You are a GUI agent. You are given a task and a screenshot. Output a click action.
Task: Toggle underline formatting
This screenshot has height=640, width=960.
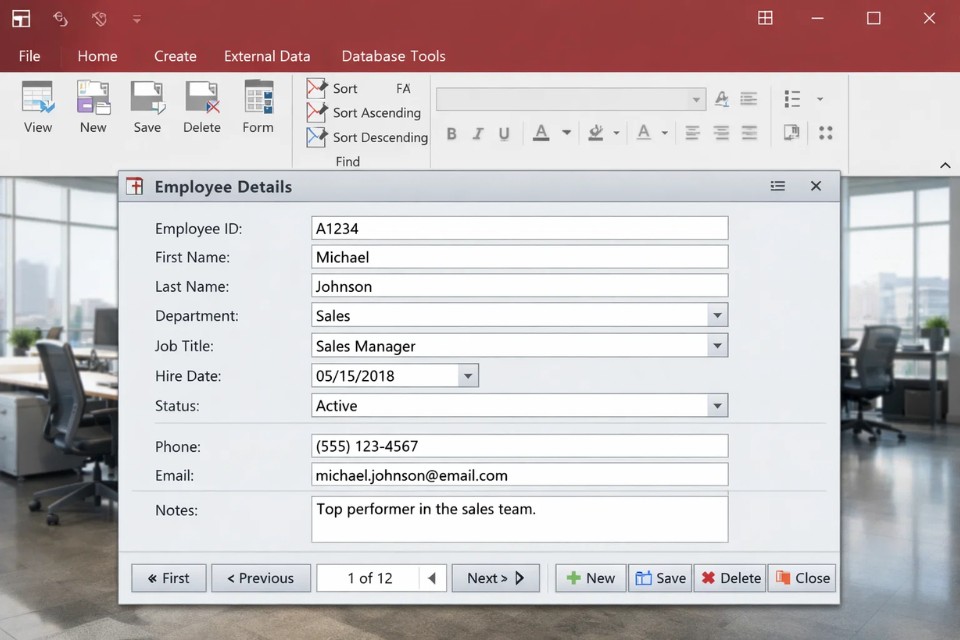coord(504,133)
